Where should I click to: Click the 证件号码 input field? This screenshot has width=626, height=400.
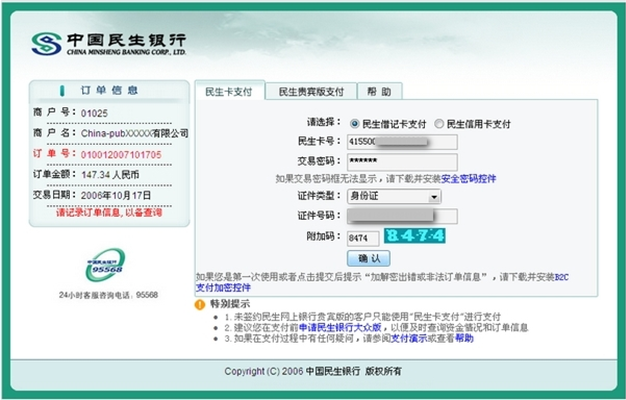[401, 216]
